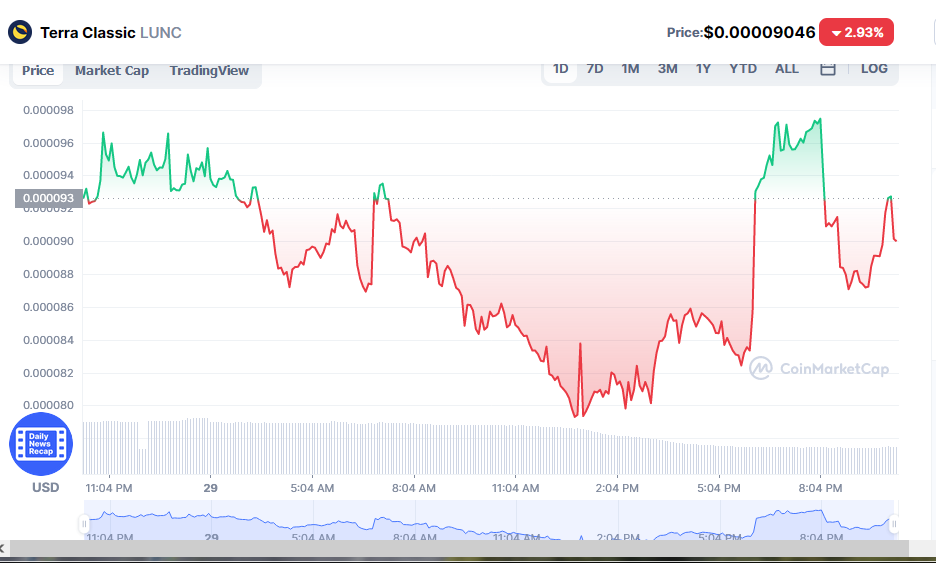The image size is (936, 563).
Task: Click the $0.00009046 price value
Action: 759,32
